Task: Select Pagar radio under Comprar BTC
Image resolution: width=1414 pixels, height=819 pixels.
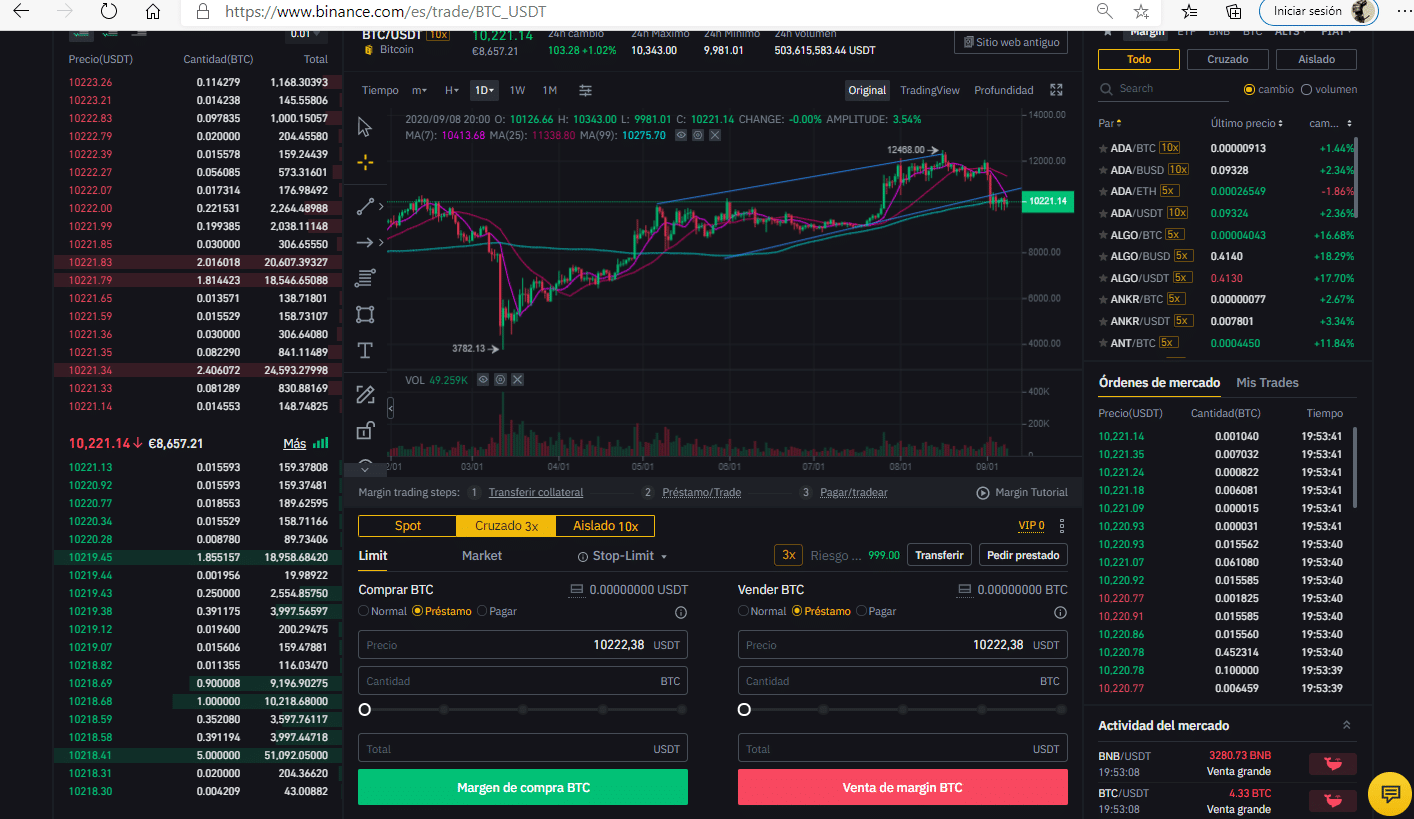Action: coord(483,611)
